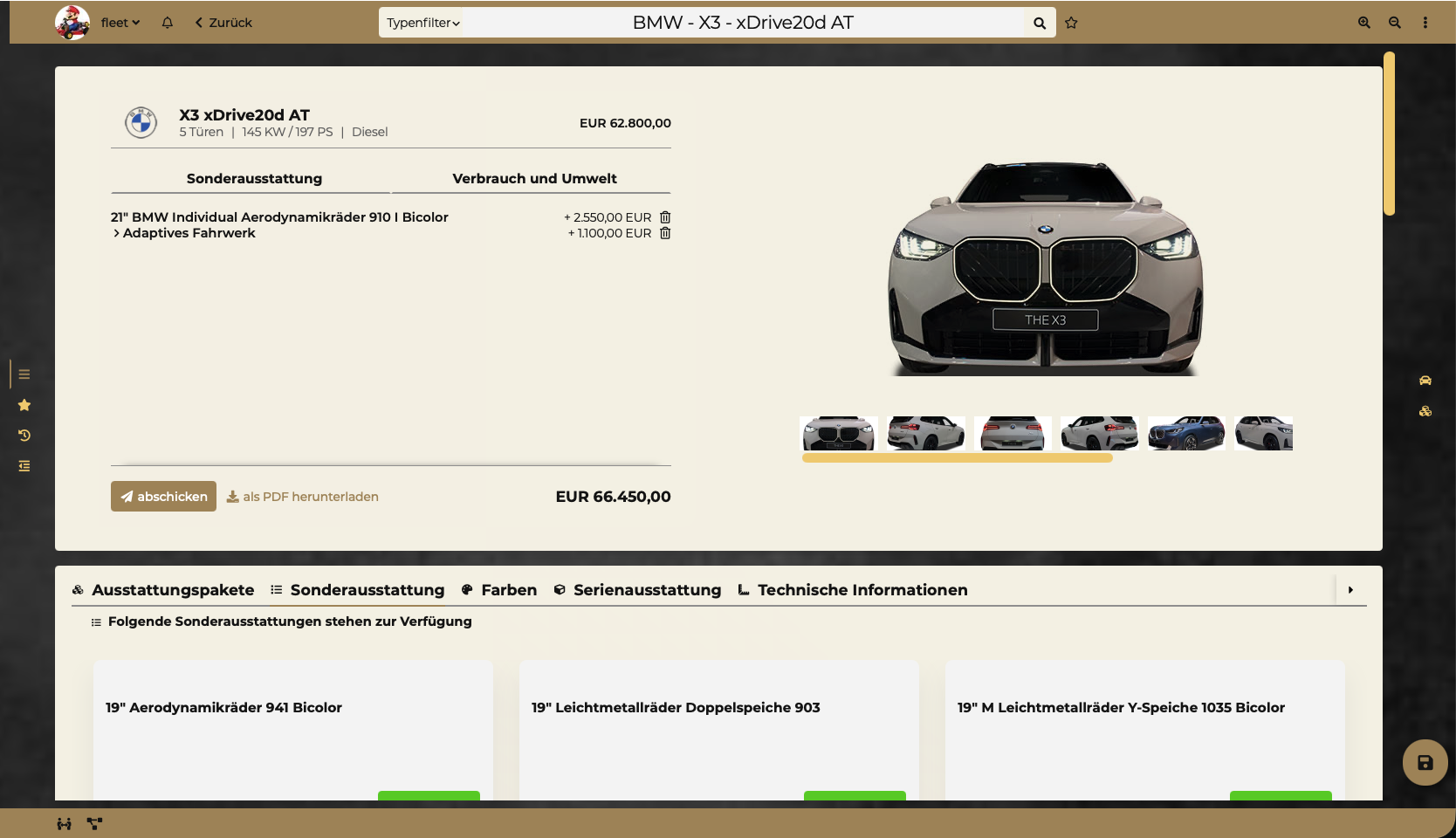
Task: Select the front view thumbnail
Action: coord(838,433)
